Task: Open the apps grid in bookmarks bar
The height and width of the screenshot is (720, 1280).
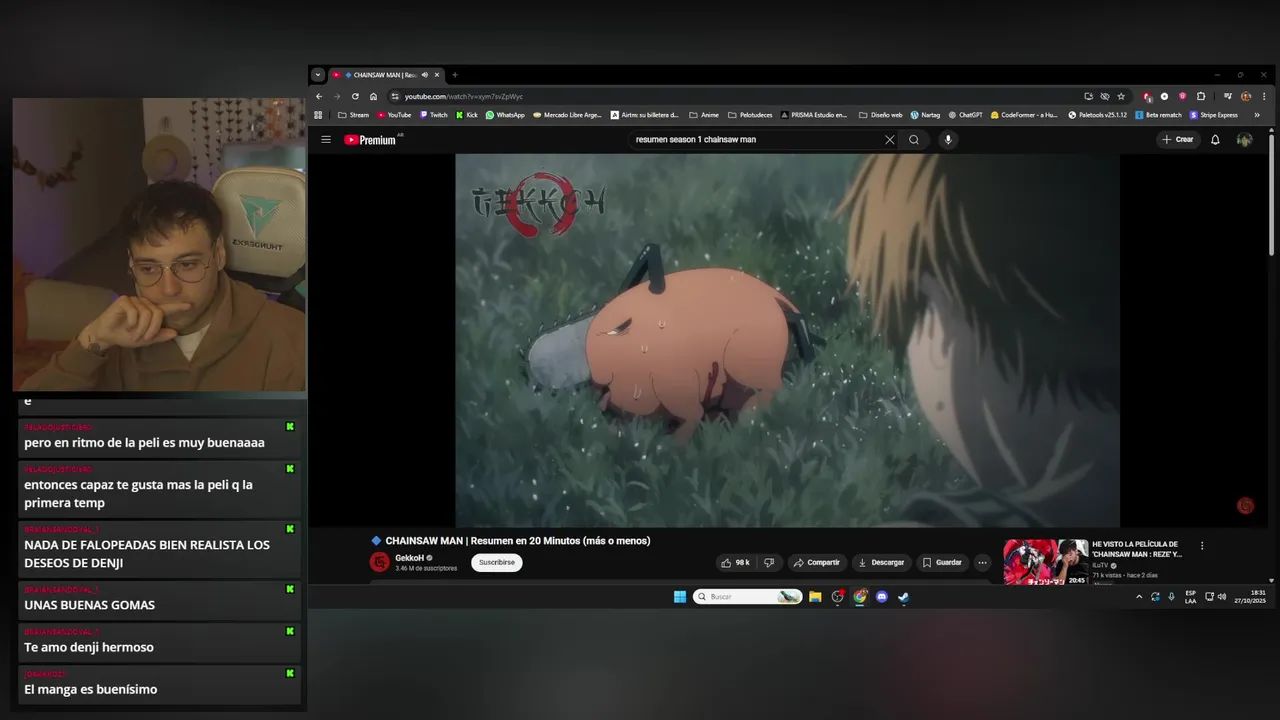Action: [318, 115]
